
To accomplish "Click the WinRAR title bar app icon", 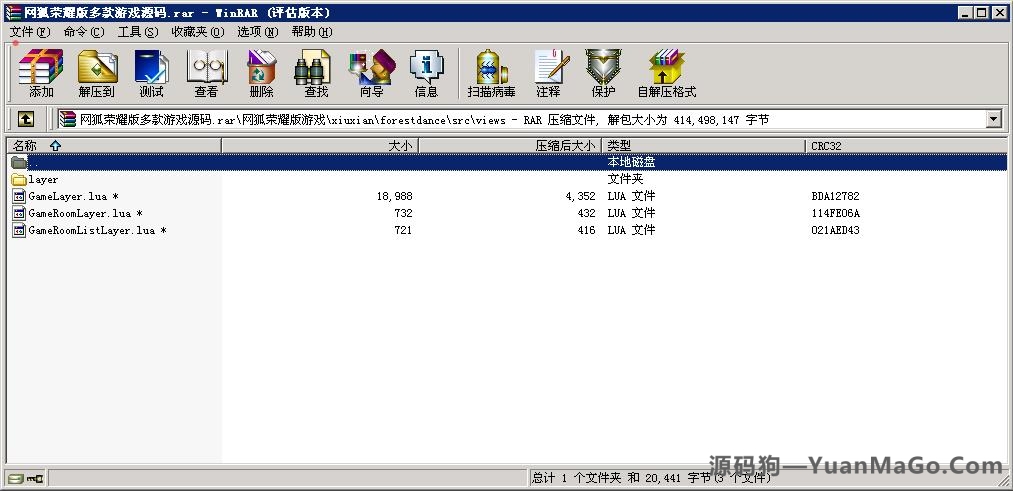I will [13, 12].
